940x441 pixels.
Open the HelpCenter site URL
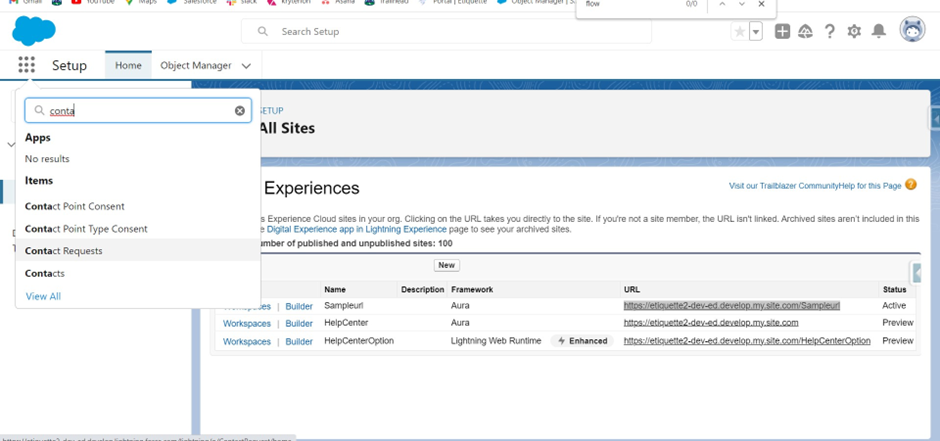click(x=711, y=322)
